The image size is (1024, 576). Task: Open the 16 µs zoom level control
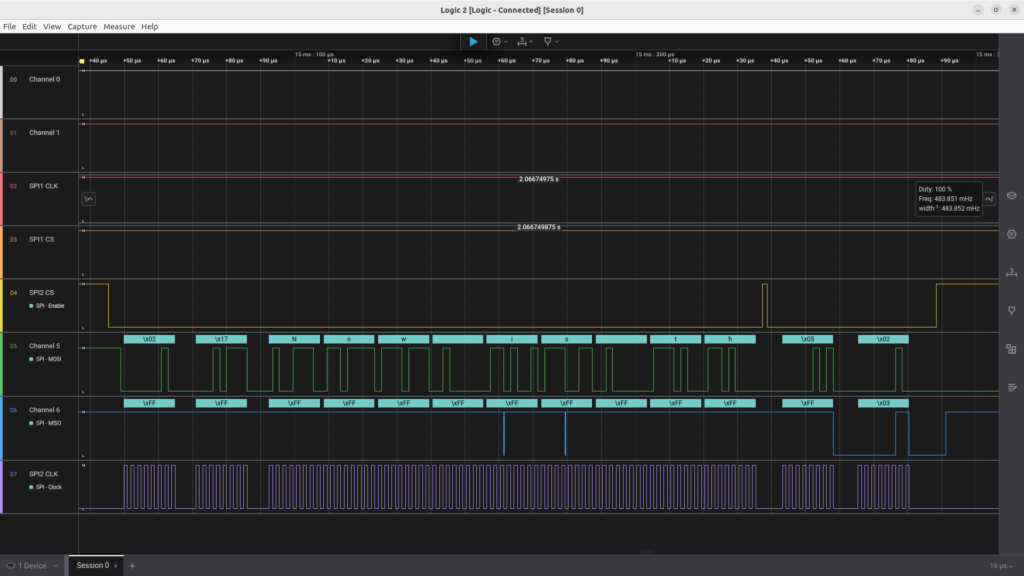pos(1001,566)
